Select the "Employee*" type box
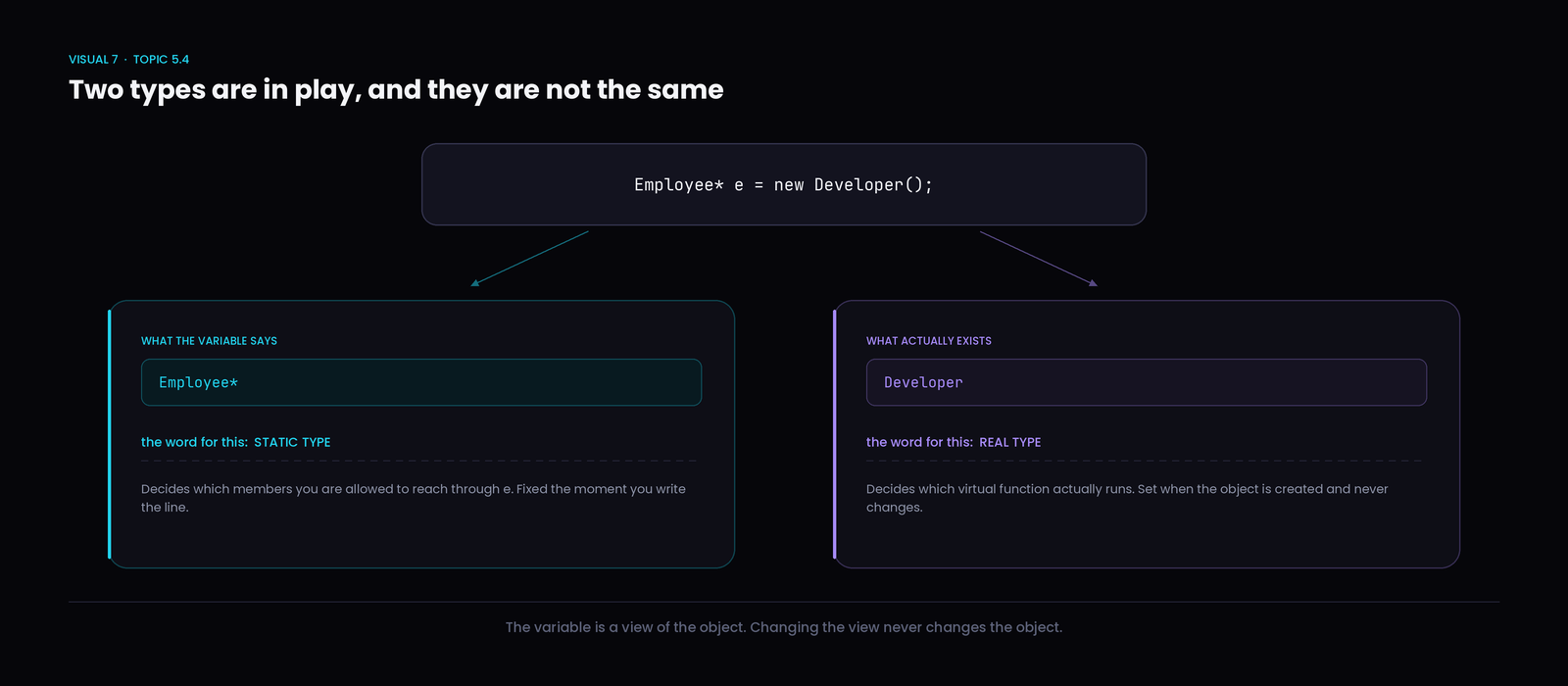Screen dimensions: 1568x686 click(421, 382)
